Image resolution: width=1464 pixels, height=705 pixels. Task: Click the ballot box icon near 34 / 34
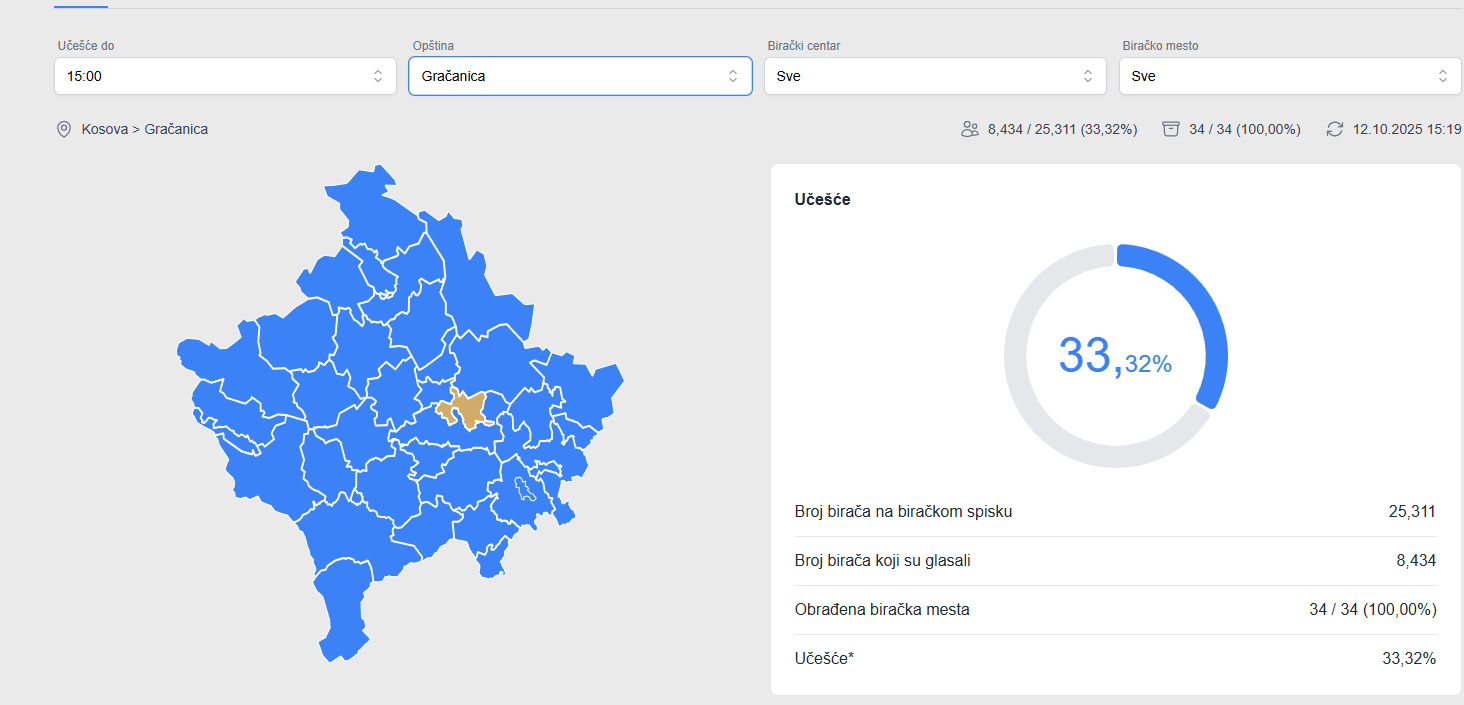(x=1171, y=129)
